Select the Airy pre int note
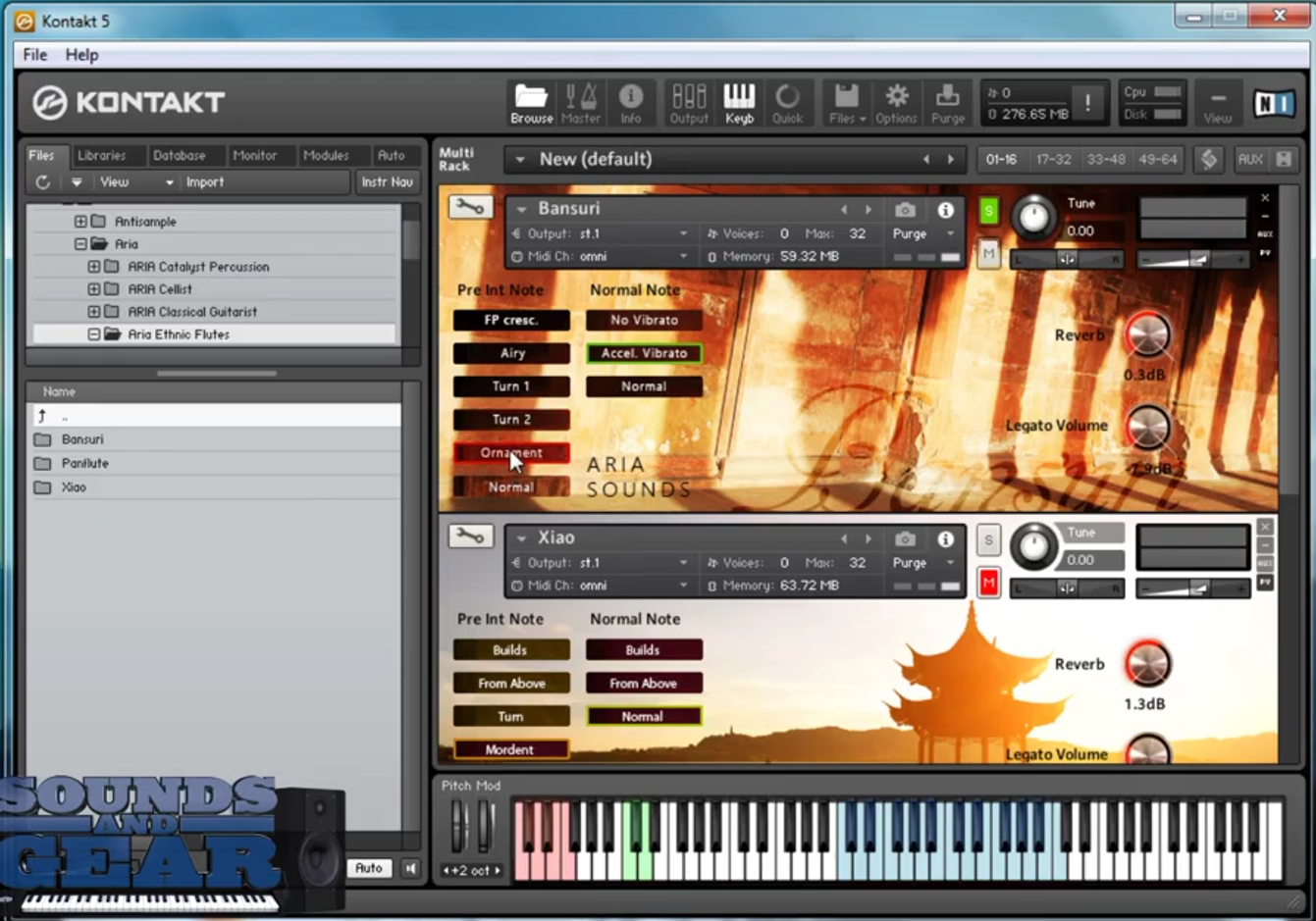Viewport: 1316px width, 921px height. click(511, 353)
